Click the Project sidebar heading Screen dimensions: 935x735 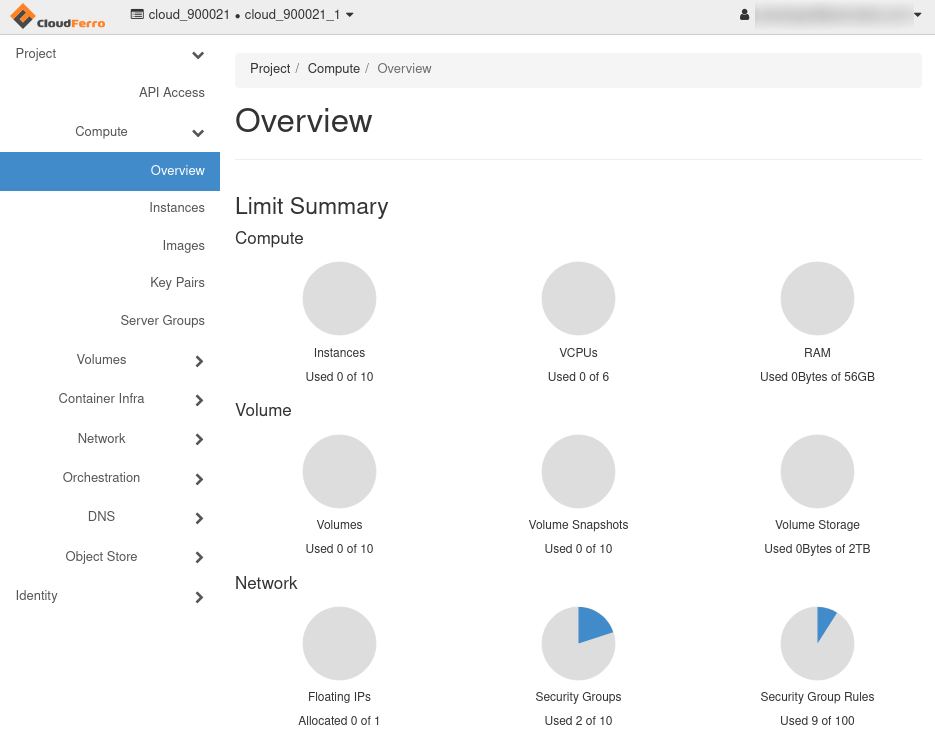click(x=36, y=54)
